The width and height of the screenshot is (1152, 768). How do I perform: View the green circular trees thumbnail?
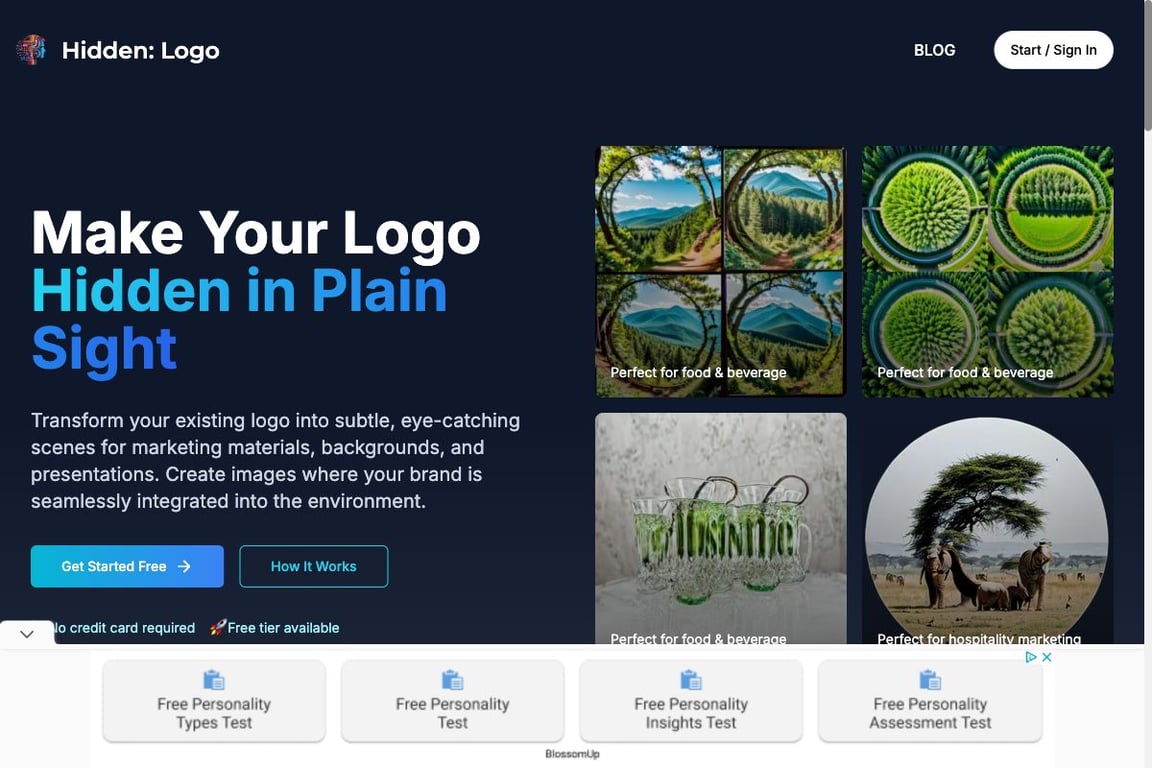coord(987,271)
